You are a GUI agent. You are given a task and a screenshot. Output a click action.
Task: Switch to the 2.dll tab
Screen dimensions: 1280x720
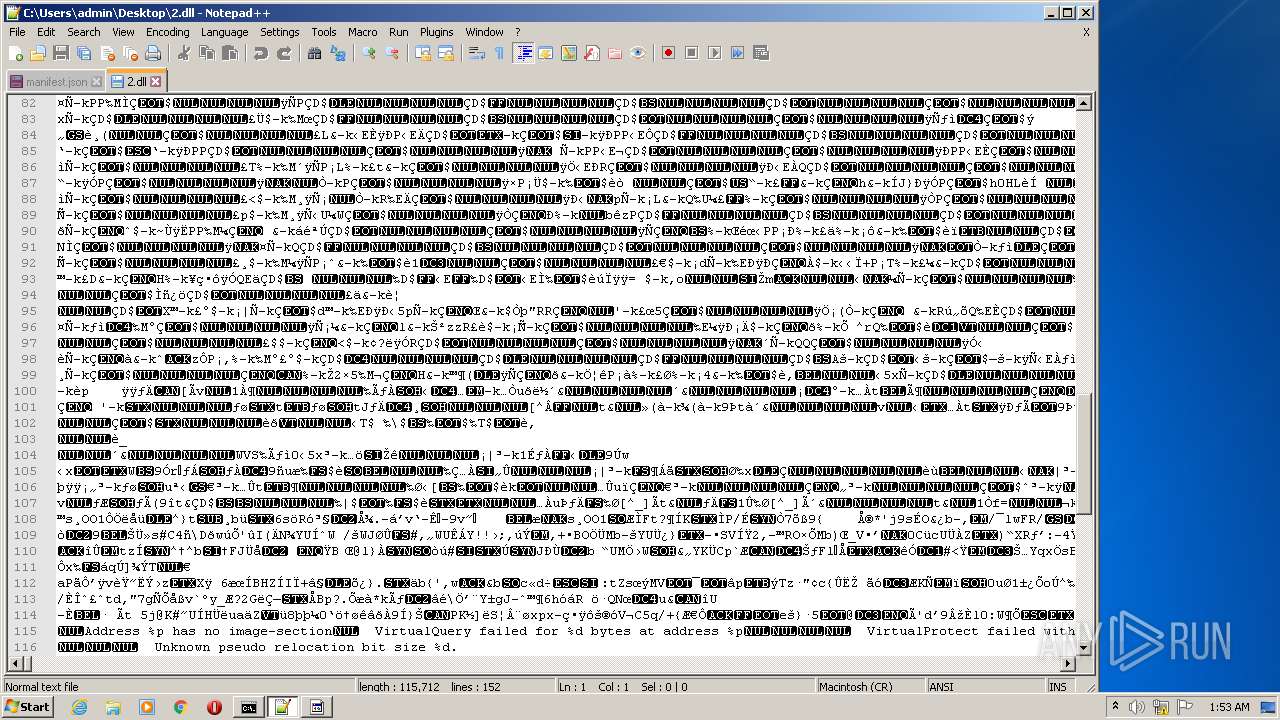(x=135, y=81)
